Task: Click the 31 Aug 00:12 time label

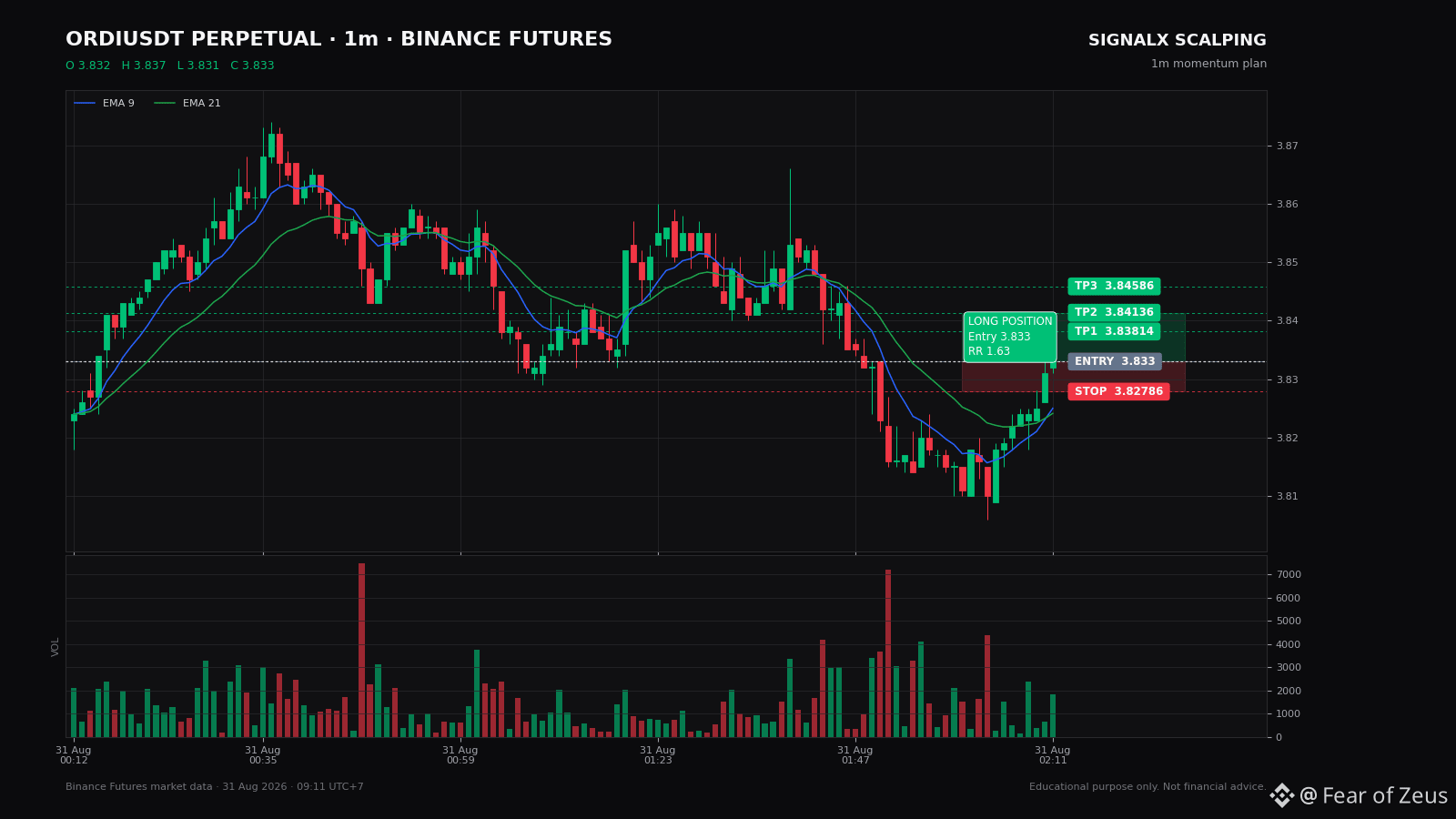Action: click(x=74, y=755)
